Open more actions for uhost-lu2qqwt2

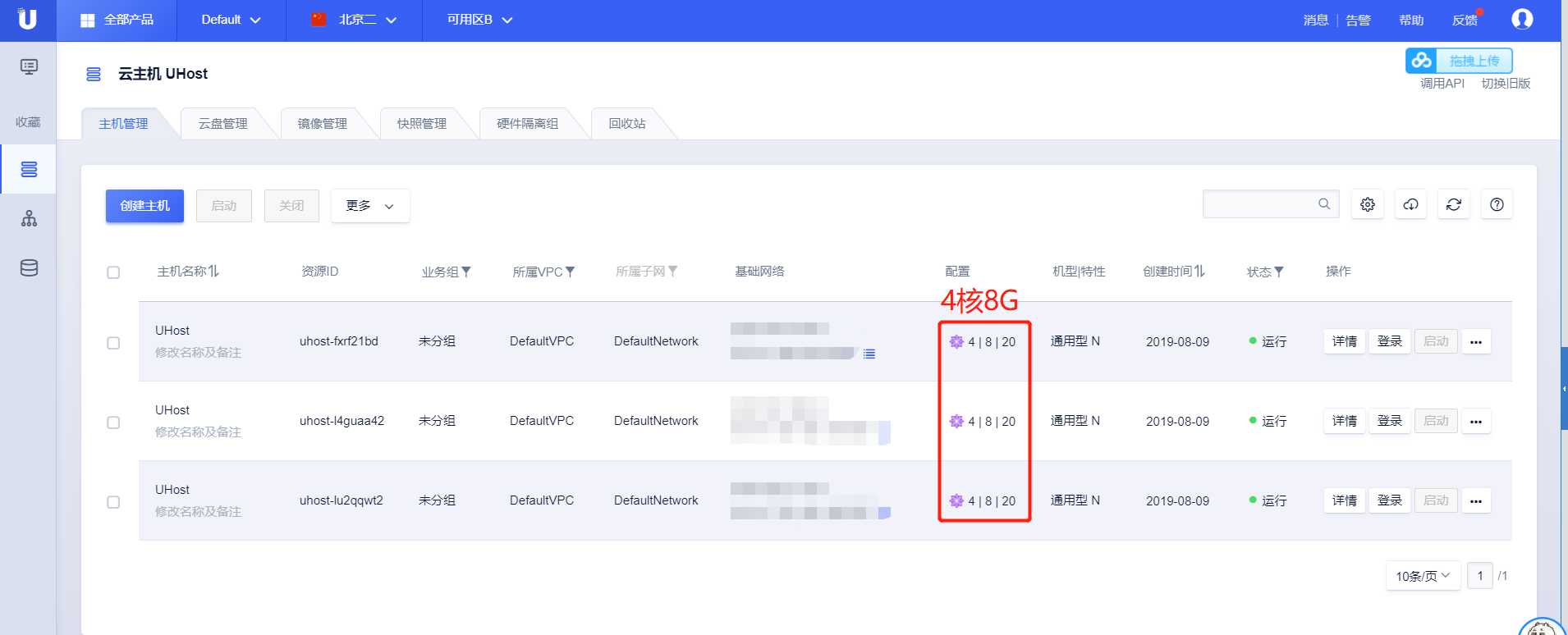click(1476, 501)
